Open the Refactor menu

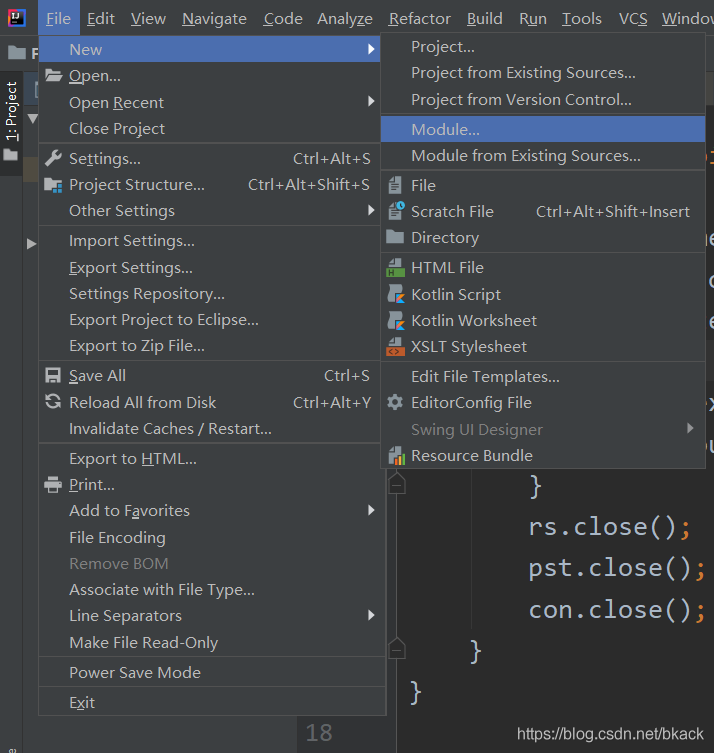click(x=419, y=19)
